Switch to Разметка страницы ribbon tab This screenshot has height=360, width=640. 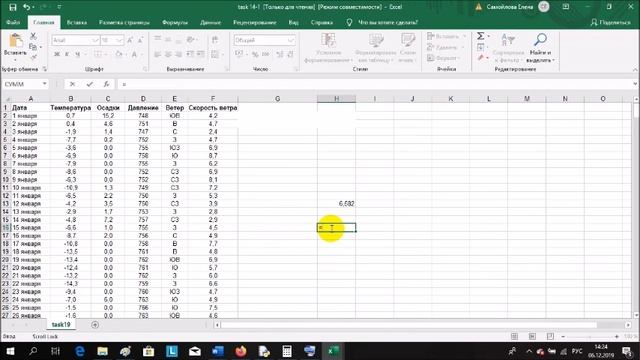pyautogui.click(x=124, y=22)
